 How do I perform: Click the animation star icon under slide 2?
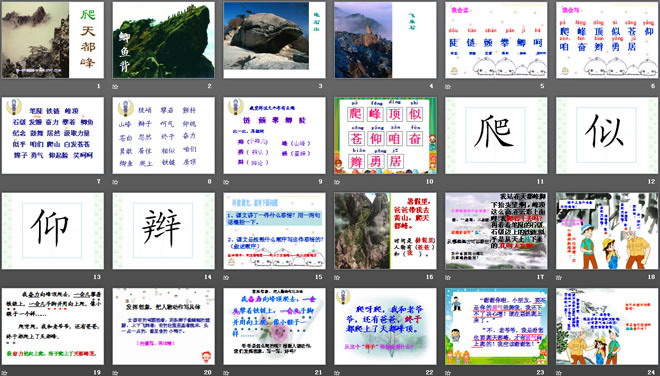coord(115,86)
